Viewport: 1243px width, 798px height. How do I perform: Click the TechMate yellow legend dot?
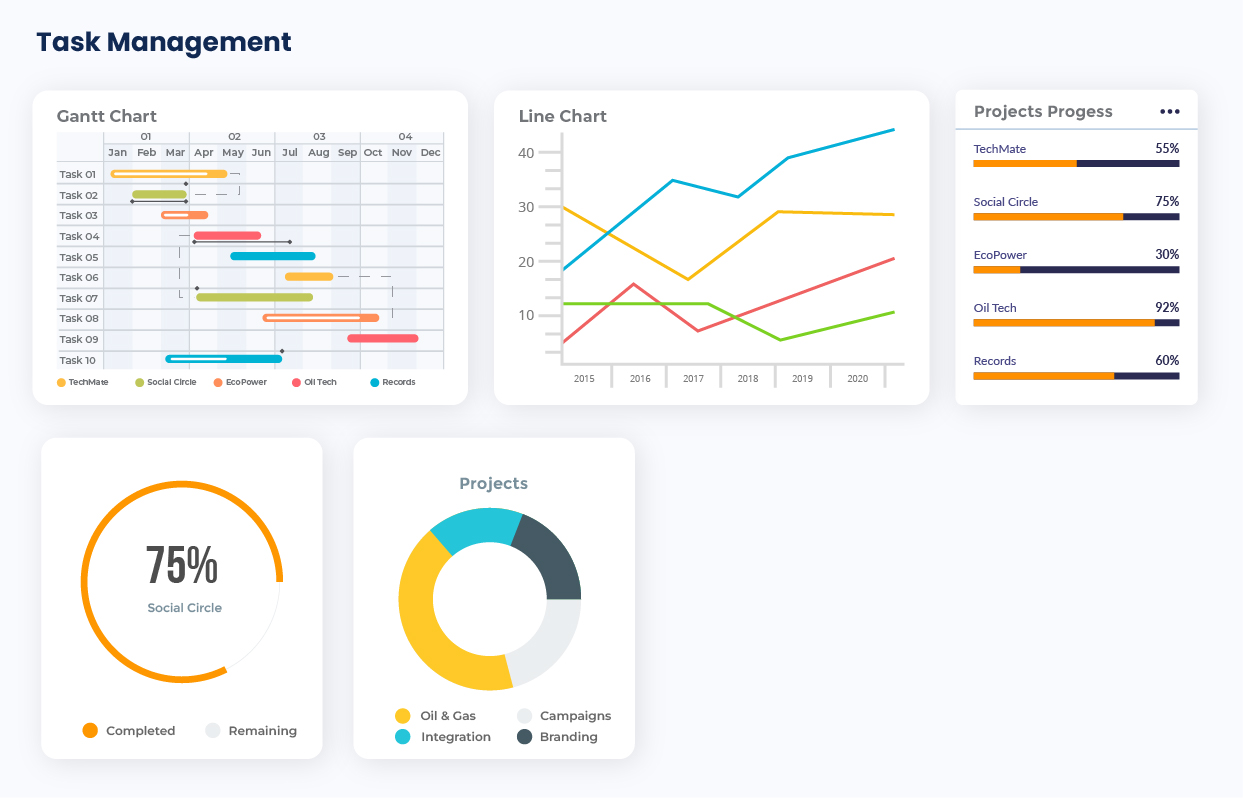click(61, 382)
